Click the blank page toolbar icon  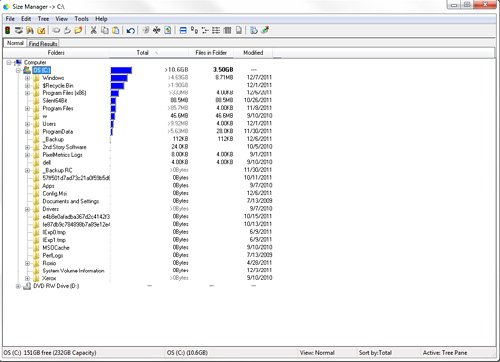[x=239, y=30]
